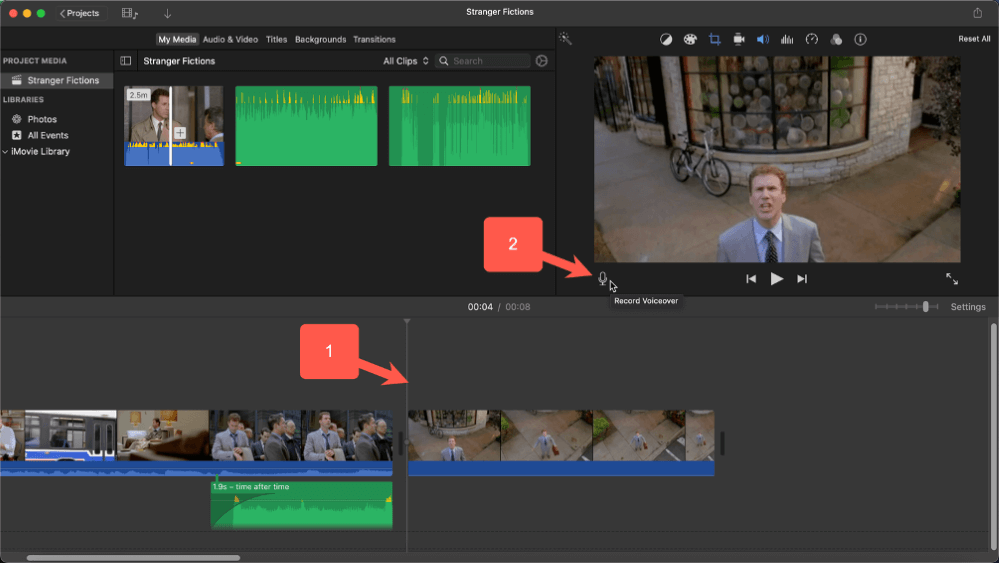Select the first timeline video clip
Image resolution: width=1000 pixels, height=563 pixels.
(196, 442)
